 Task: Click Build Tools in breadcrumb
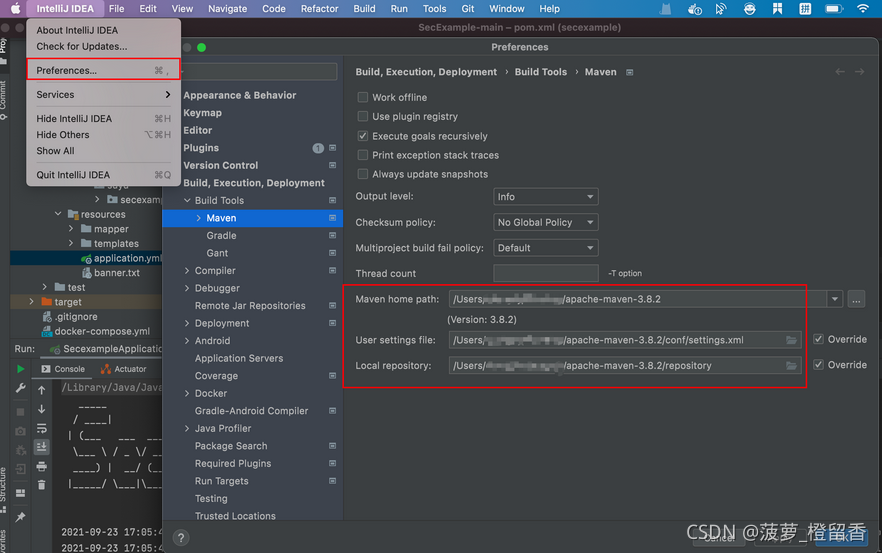coord(541,72)
